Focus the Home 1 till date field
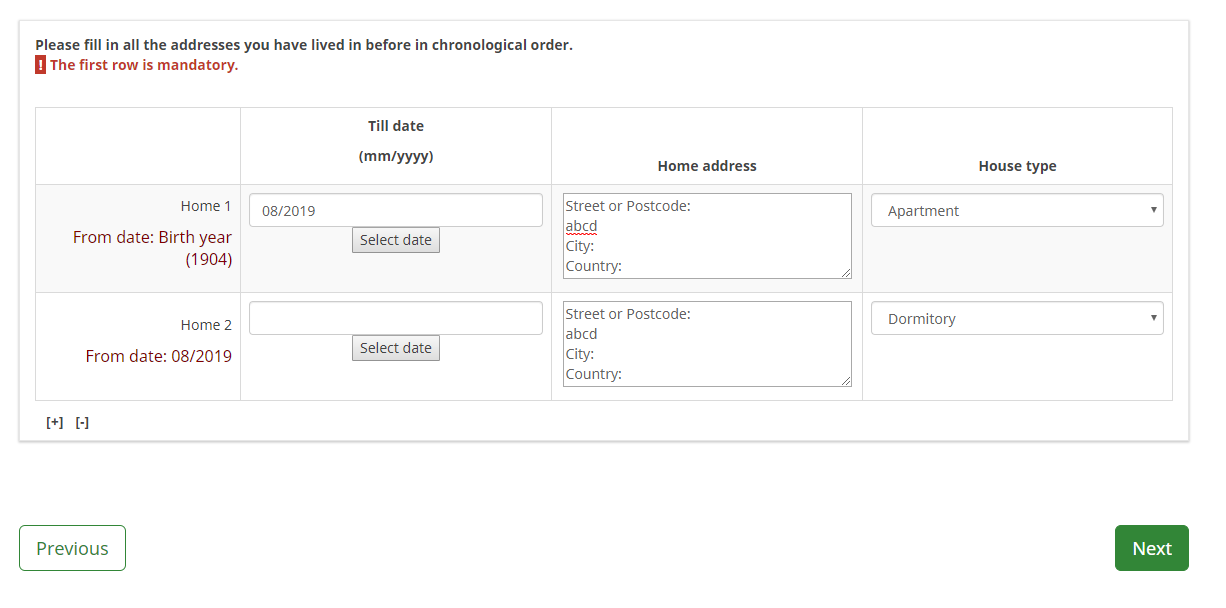The image size is (1226, 608). 395,211
